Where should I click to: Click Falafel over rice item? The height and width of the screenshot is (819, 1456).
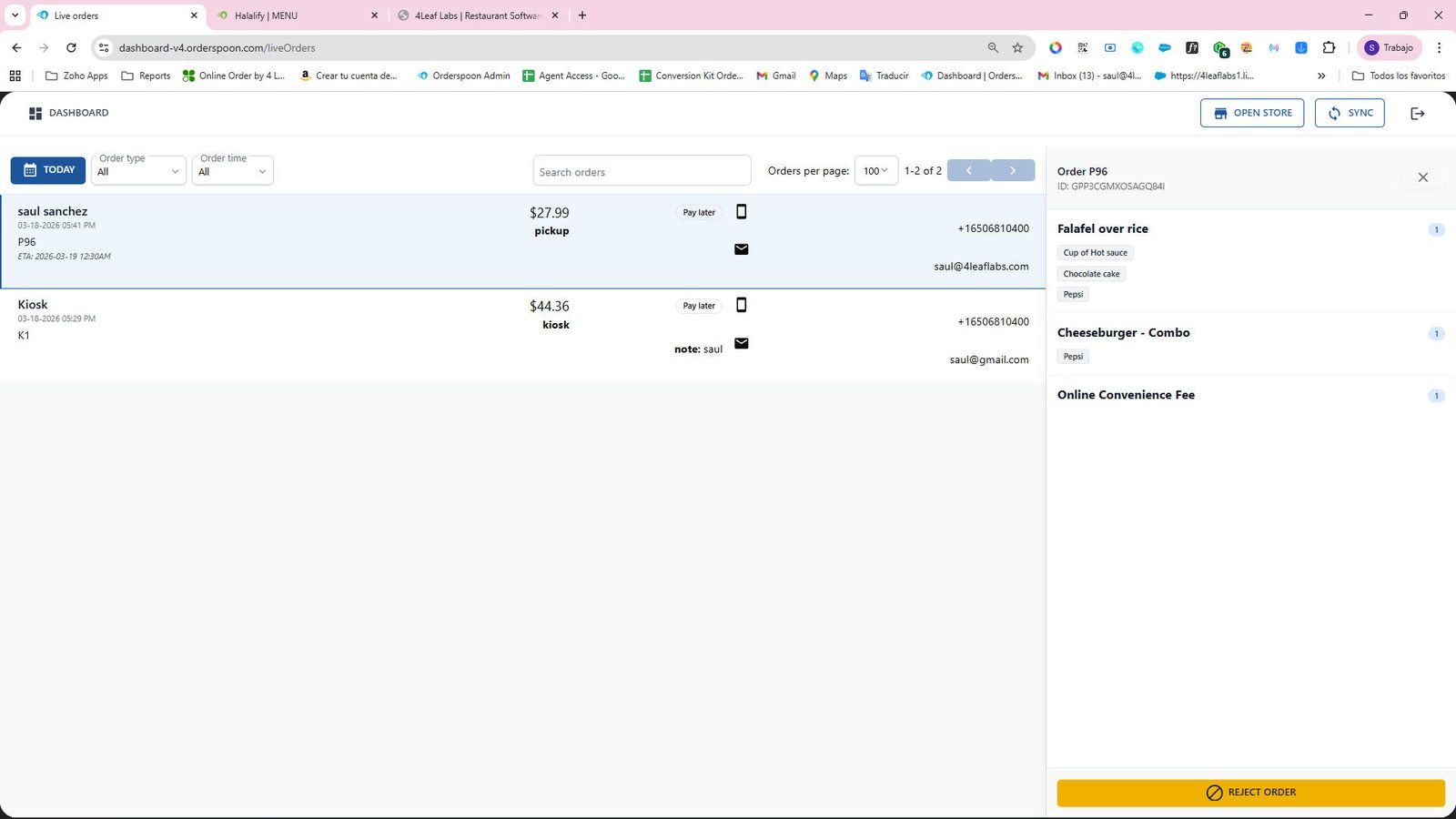coord(1103,229)
